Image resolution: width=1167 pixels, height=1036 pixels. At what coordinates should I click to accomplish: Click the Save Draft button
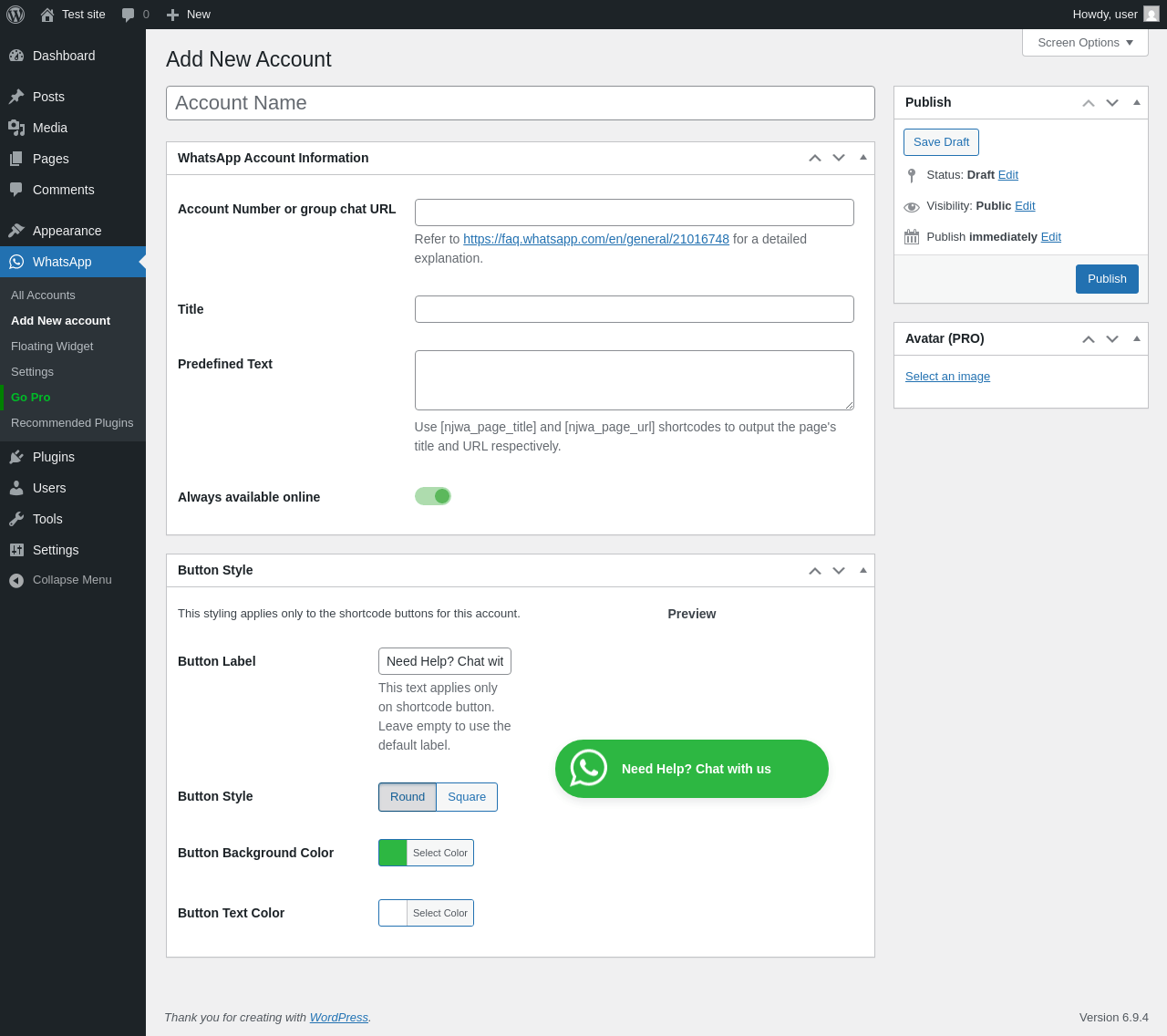pyautogui.click(x=941, y=142)
